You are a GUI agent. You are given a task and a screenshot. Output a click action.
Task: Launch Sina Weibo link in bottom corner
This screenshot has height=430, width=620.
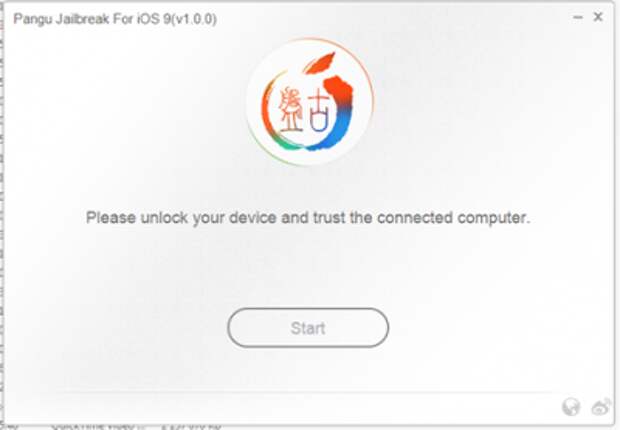601,407
